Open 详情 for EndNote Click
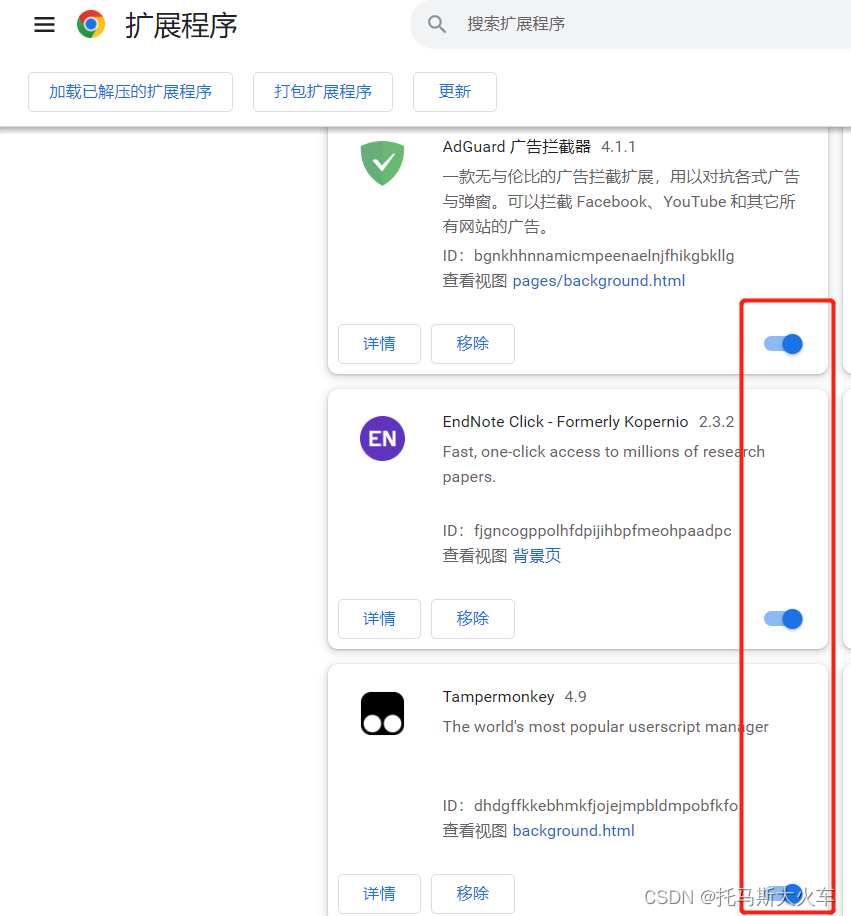 [379, 619]
